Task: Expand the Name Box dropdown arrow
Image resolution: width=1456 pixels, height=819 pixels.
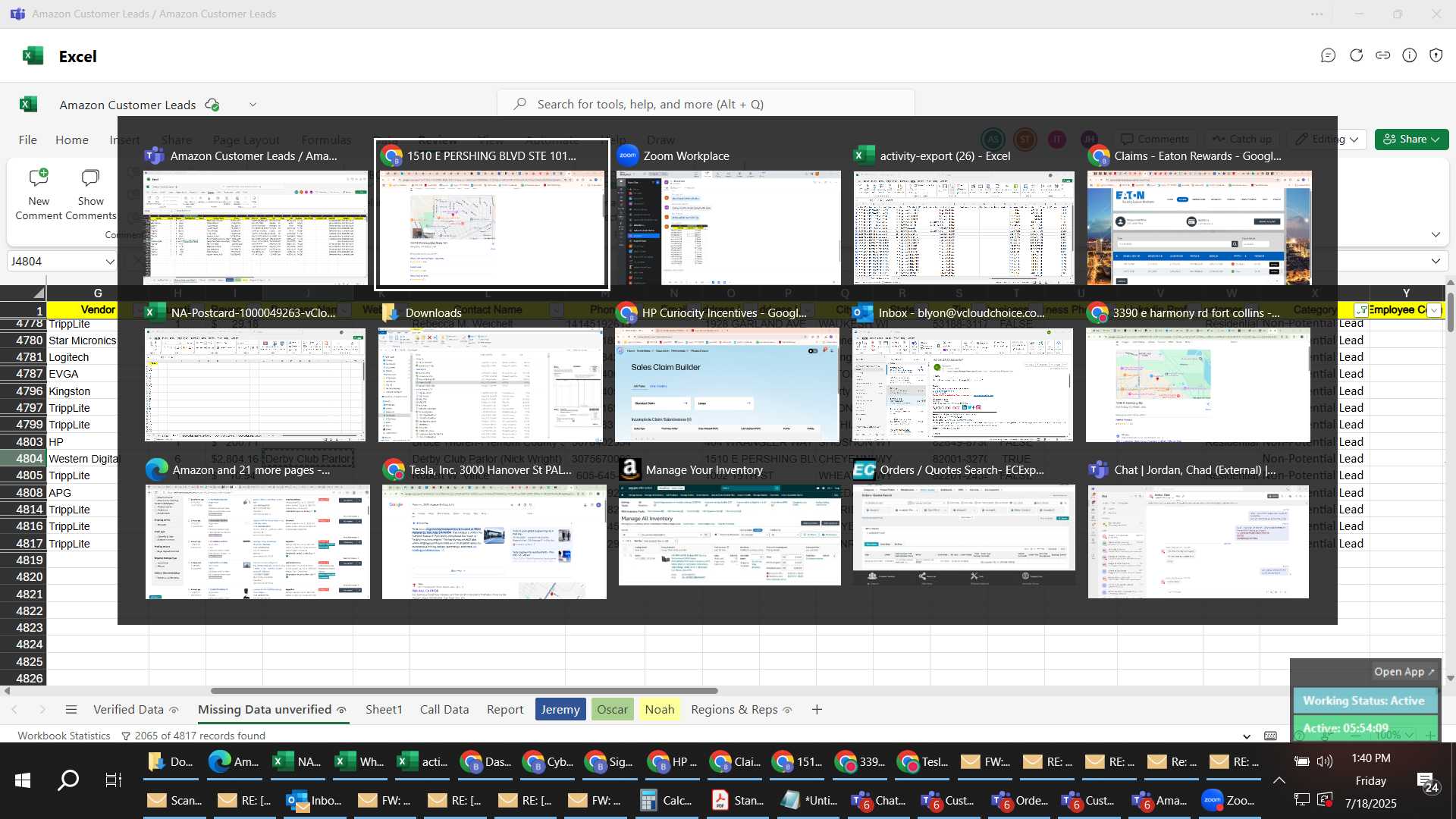Action: tap(110, 262)
